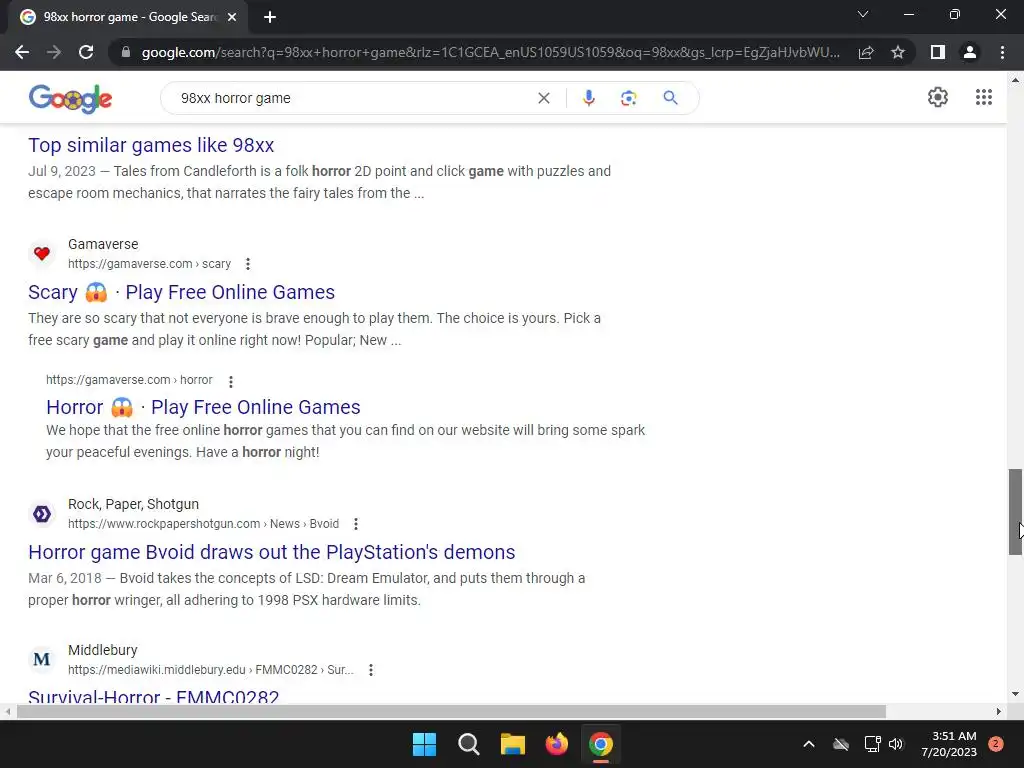Click the scroll up arrow
Image resolution: width=1024 pixels, height=768 pixels.
click(x=1015, y=80)
